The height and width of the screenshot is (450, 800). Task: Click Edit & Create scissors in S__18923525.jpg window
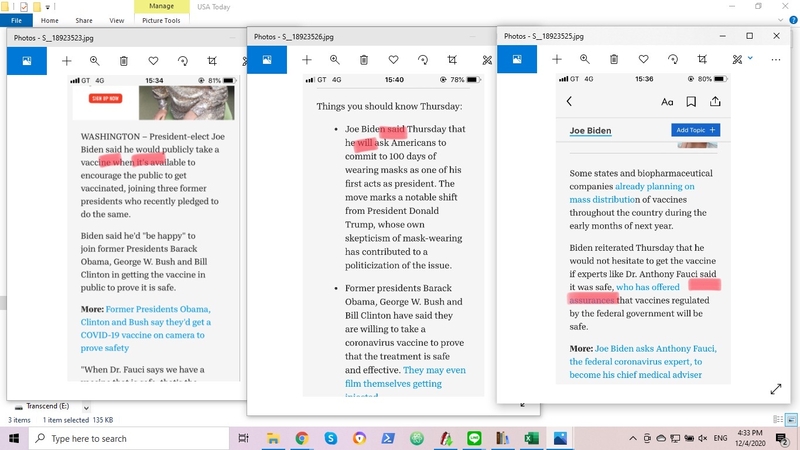[737, 60]
